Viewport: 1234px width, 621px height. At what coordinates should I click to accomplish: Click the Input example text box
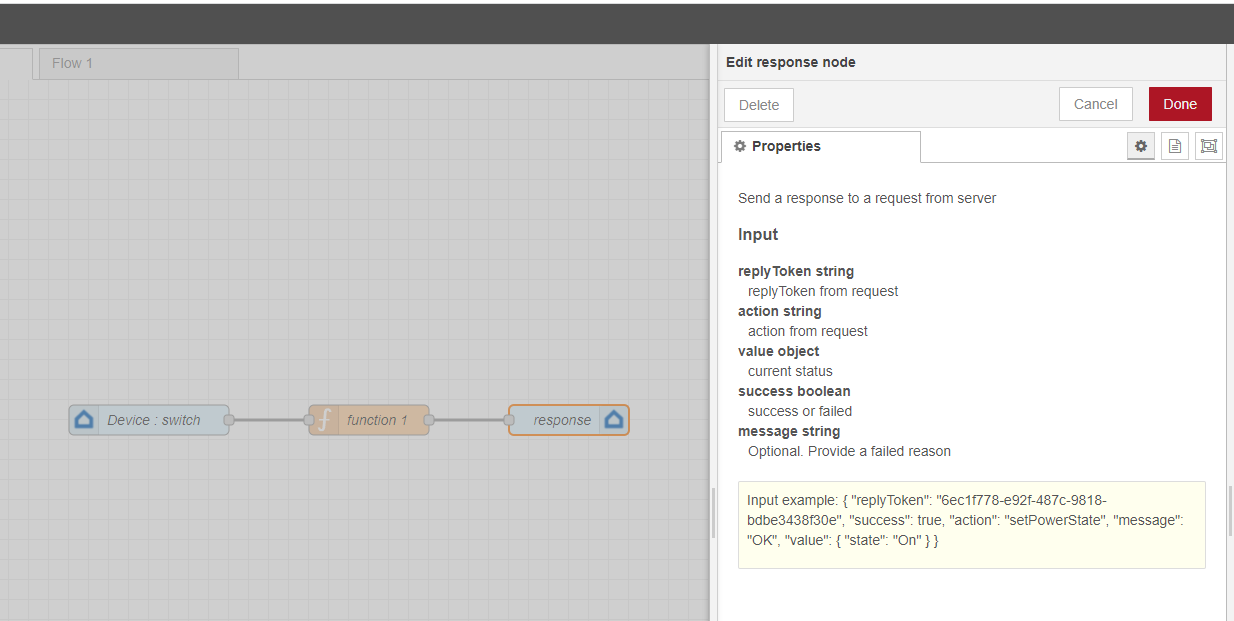click(x=971, y=525)
